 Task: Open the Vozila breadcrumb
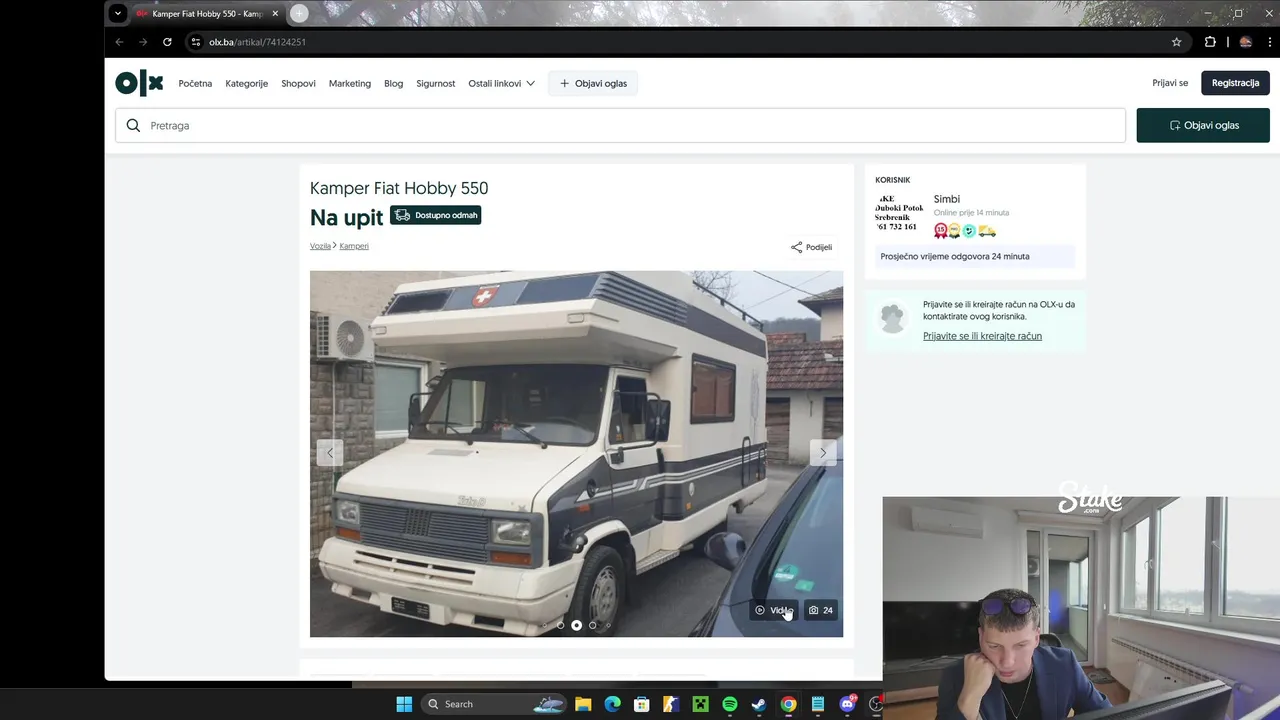(x=320, y=245)
